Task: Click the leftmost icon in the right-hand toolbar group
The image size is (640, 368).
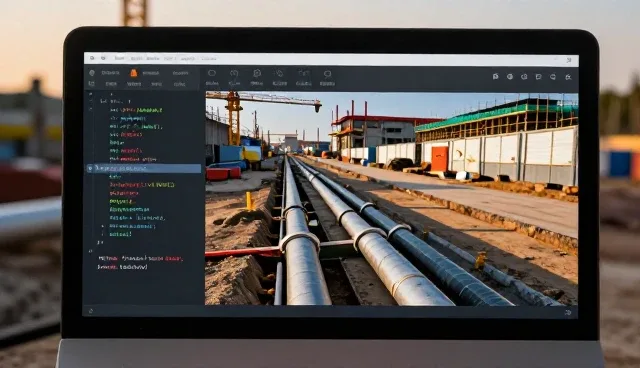Action: click(x=496, y=76)
